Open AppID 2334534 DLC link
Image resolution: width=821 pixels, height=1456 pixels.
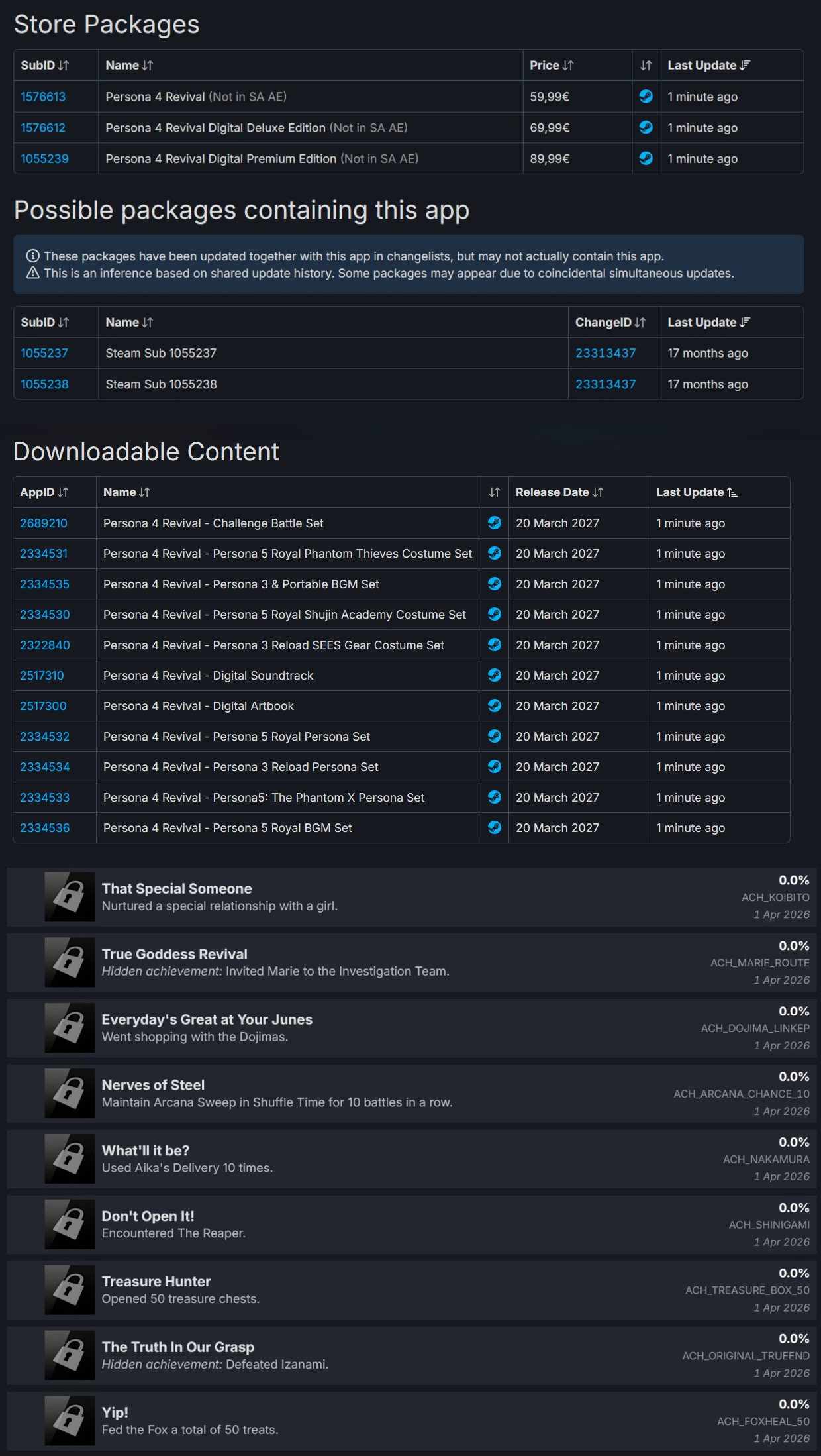[44, 766]
